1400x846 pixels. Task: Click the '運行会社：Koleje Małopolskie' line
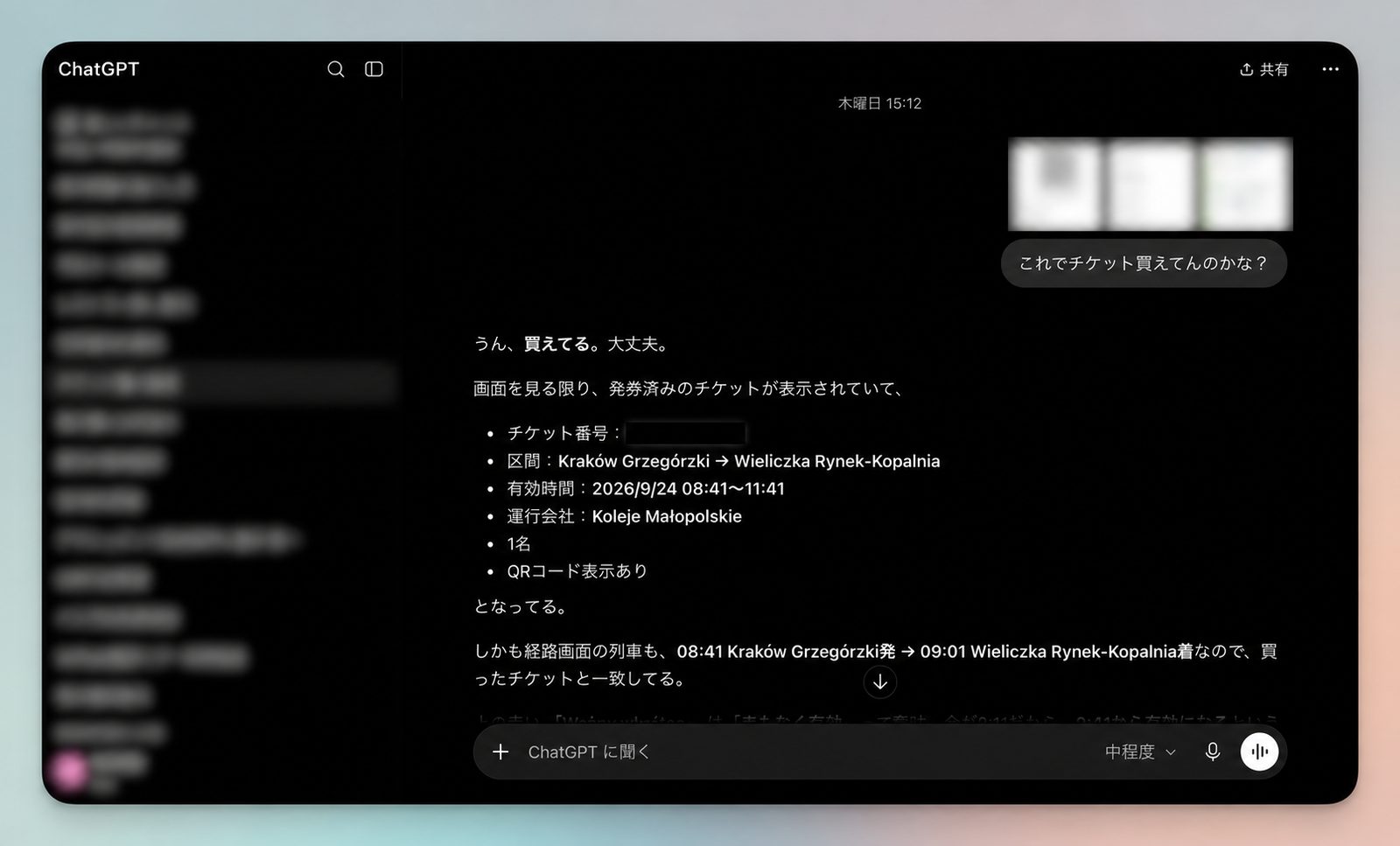[x=624, y=516]
